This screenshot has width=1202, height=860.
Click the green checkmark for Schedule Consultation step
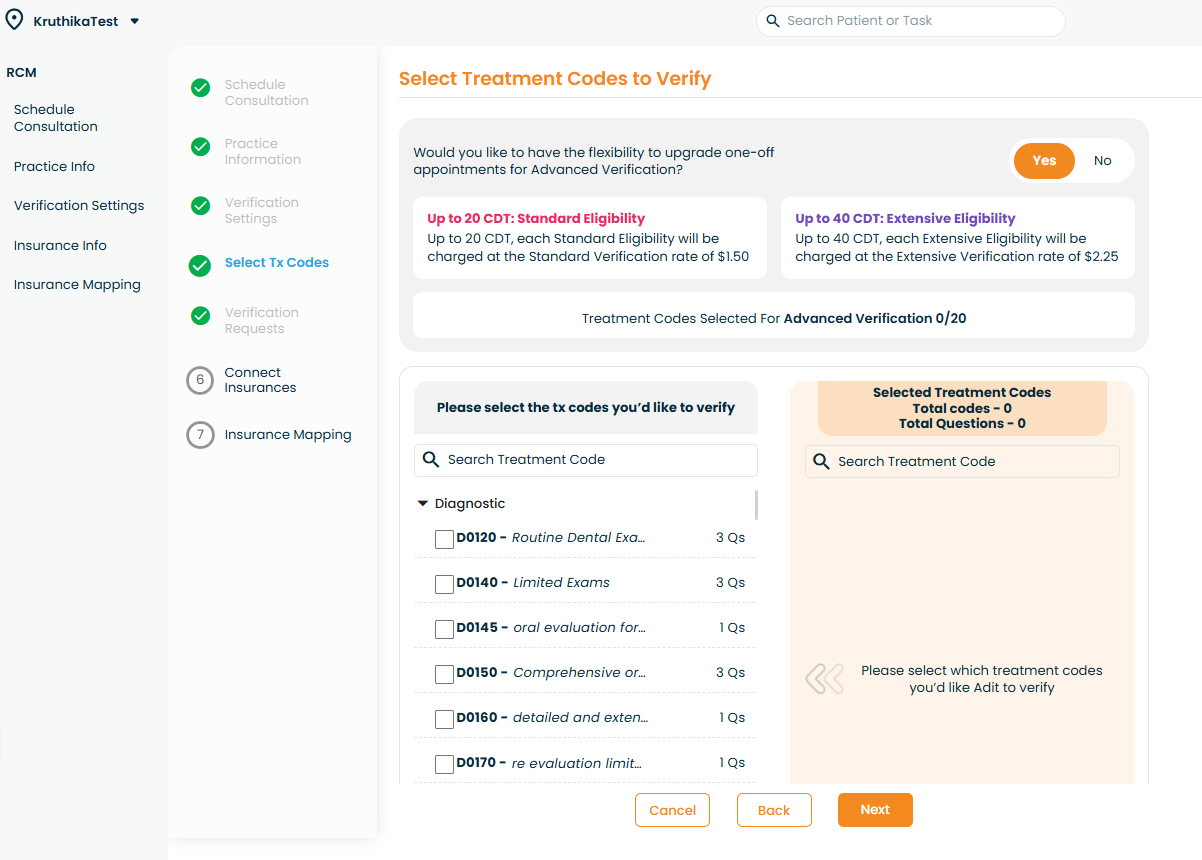[201, 88]
